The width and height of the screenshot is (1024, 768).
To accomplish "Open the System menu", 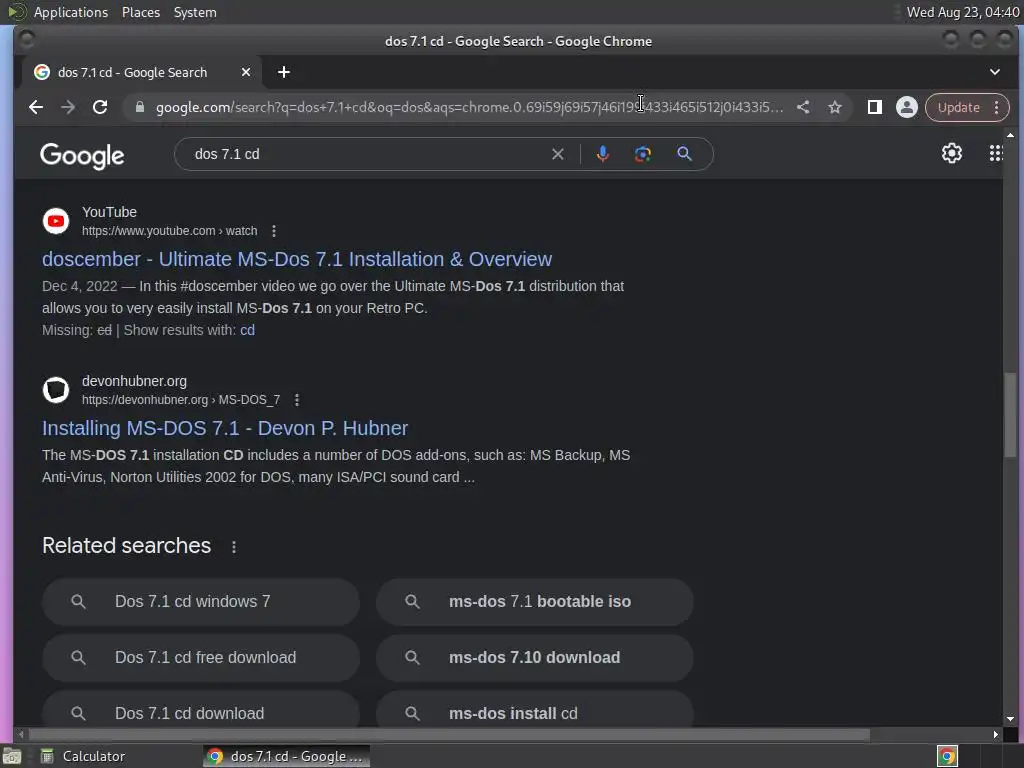I will (x=195, y=12).
